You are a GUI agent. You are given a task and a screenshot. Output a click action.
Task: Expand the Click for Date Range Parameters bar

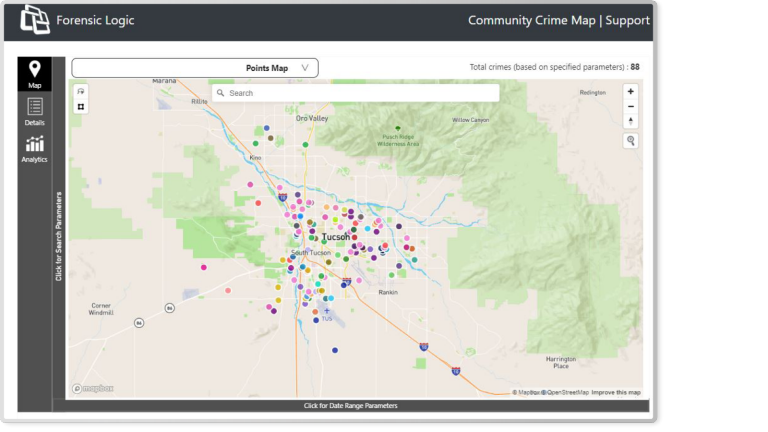(350, 406)
